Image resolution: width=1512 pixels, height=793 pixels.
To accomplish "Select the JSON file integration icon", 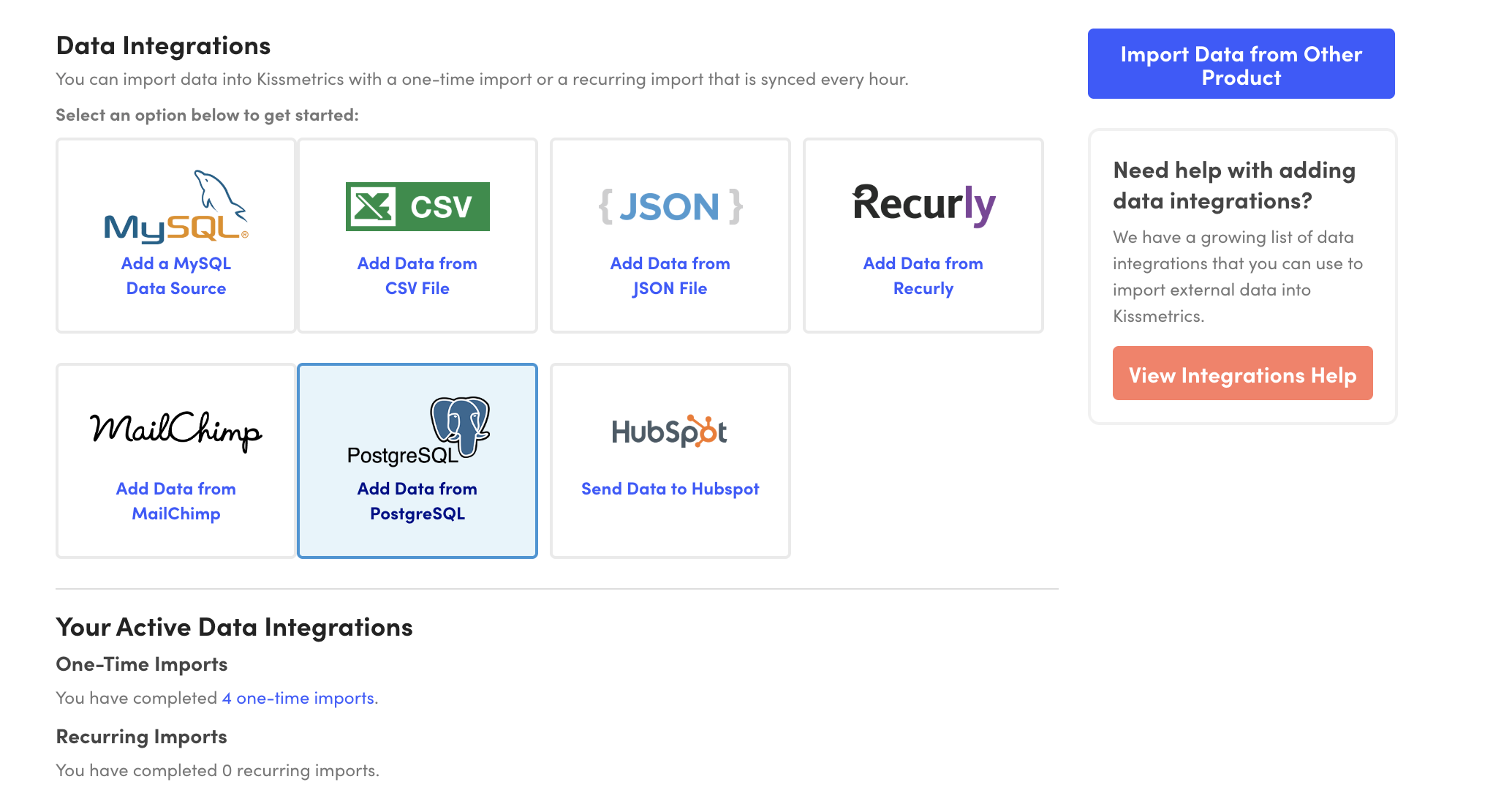I will [670, 207].
